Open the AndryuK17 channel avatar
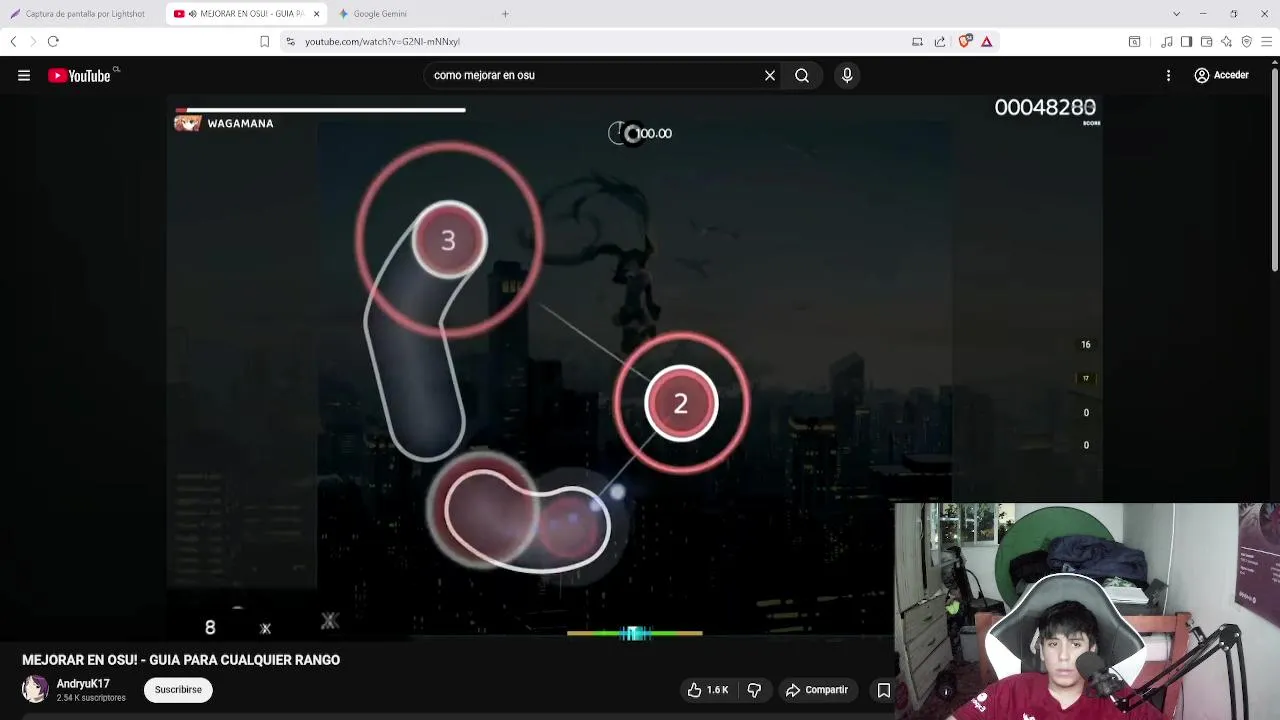The height and width of the screenshot is (720, 1280). [x=35, y=689]
